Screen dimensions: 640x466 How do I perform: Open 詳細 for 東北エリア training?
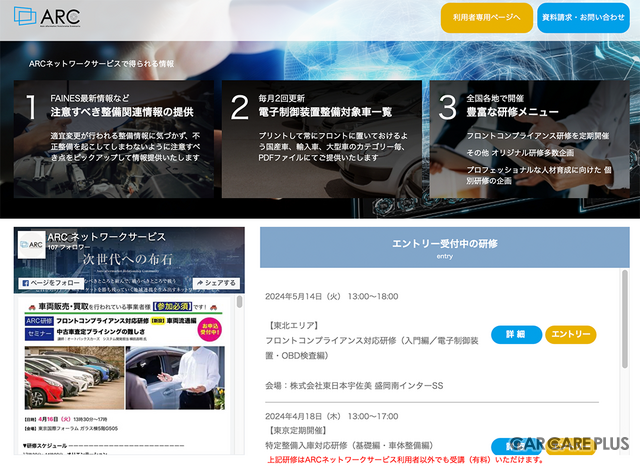coord(516,335)
